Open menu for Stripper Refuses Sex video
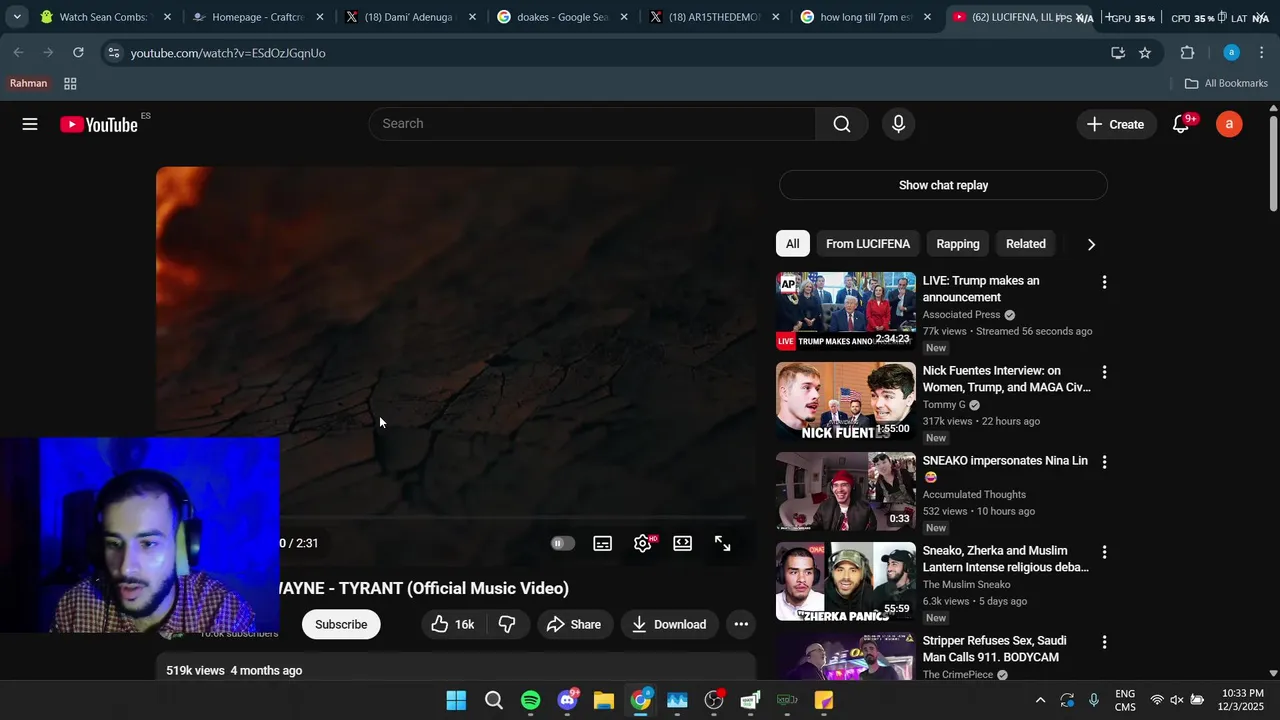Viewport: 1280px width, 720px height. point(1104,642)
